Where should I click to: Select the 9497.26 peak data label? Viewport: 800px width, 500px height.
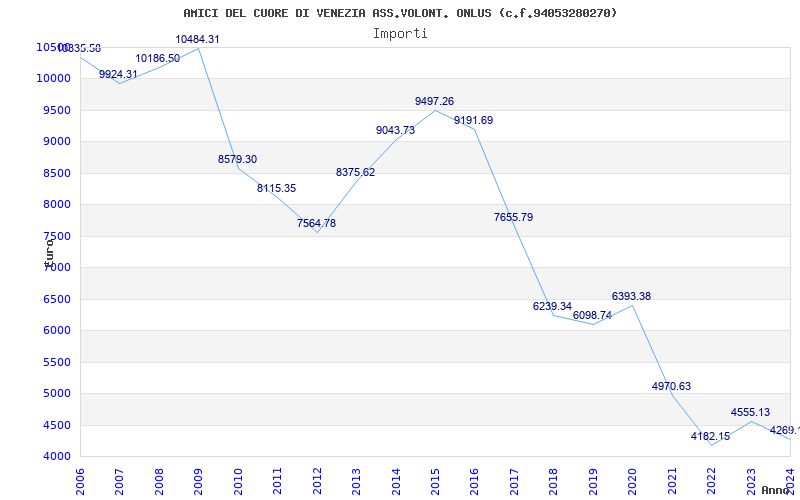coord(434,102)
